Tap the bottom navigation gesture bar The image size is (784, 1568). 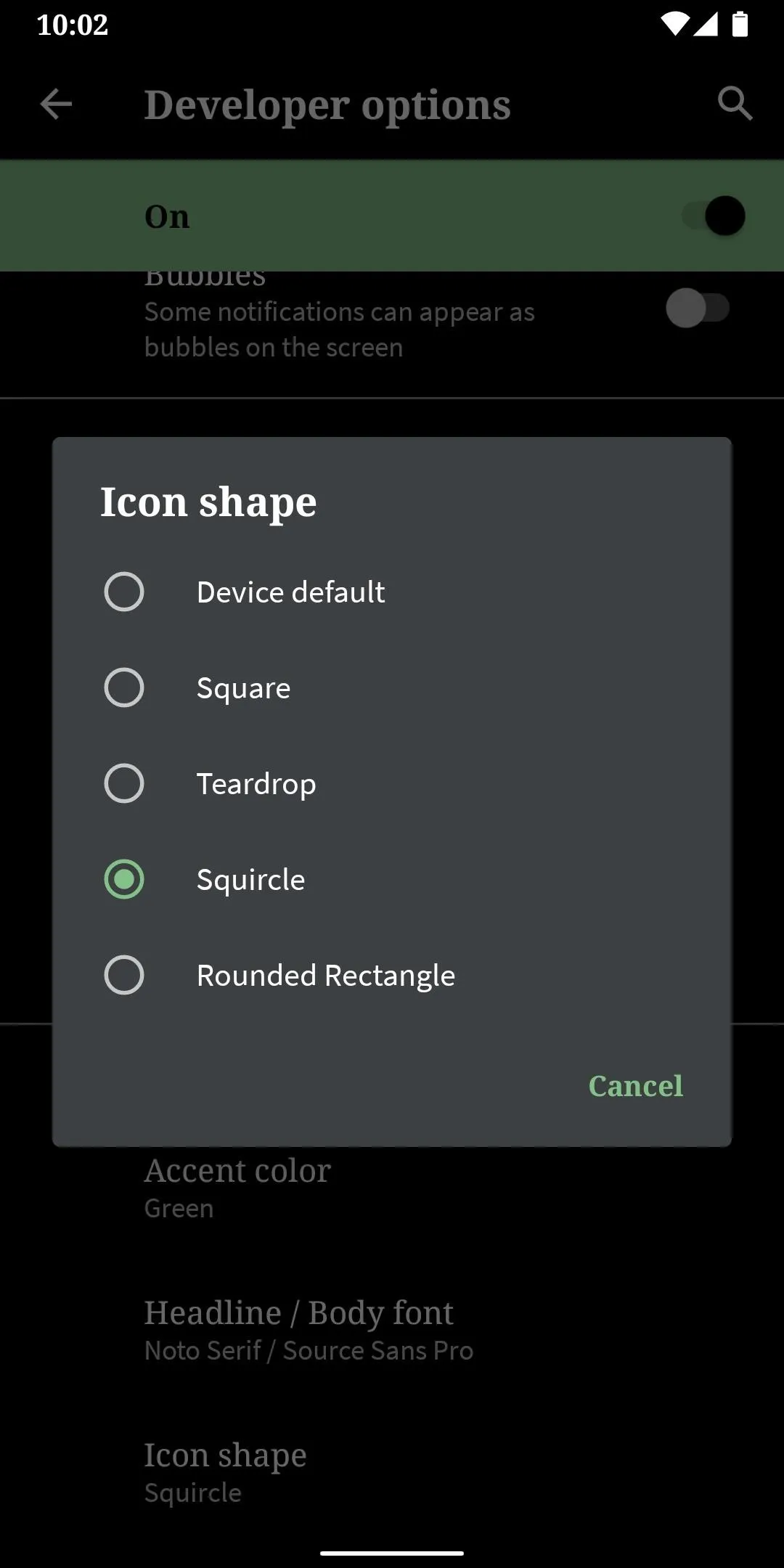click(392, 1553)
